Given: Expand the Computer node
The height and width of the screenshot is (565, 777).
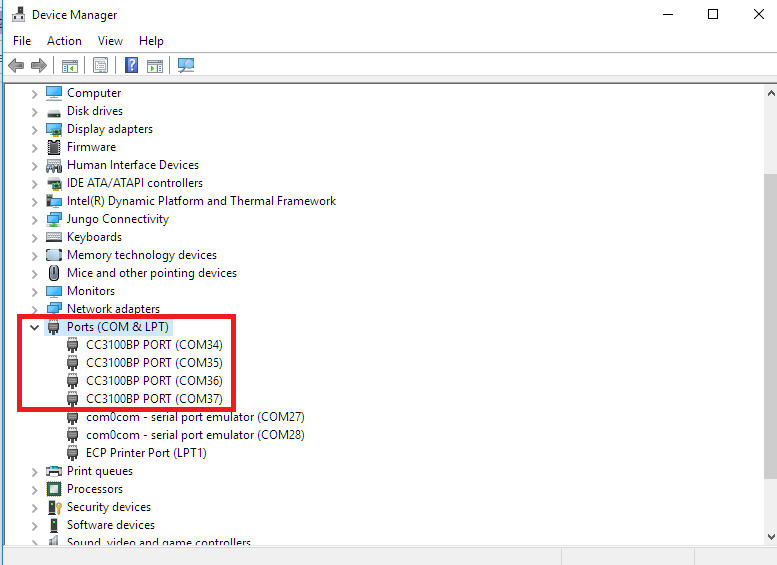Looking at the screenshot, I should pyautogui.click(x=34, y=94).
